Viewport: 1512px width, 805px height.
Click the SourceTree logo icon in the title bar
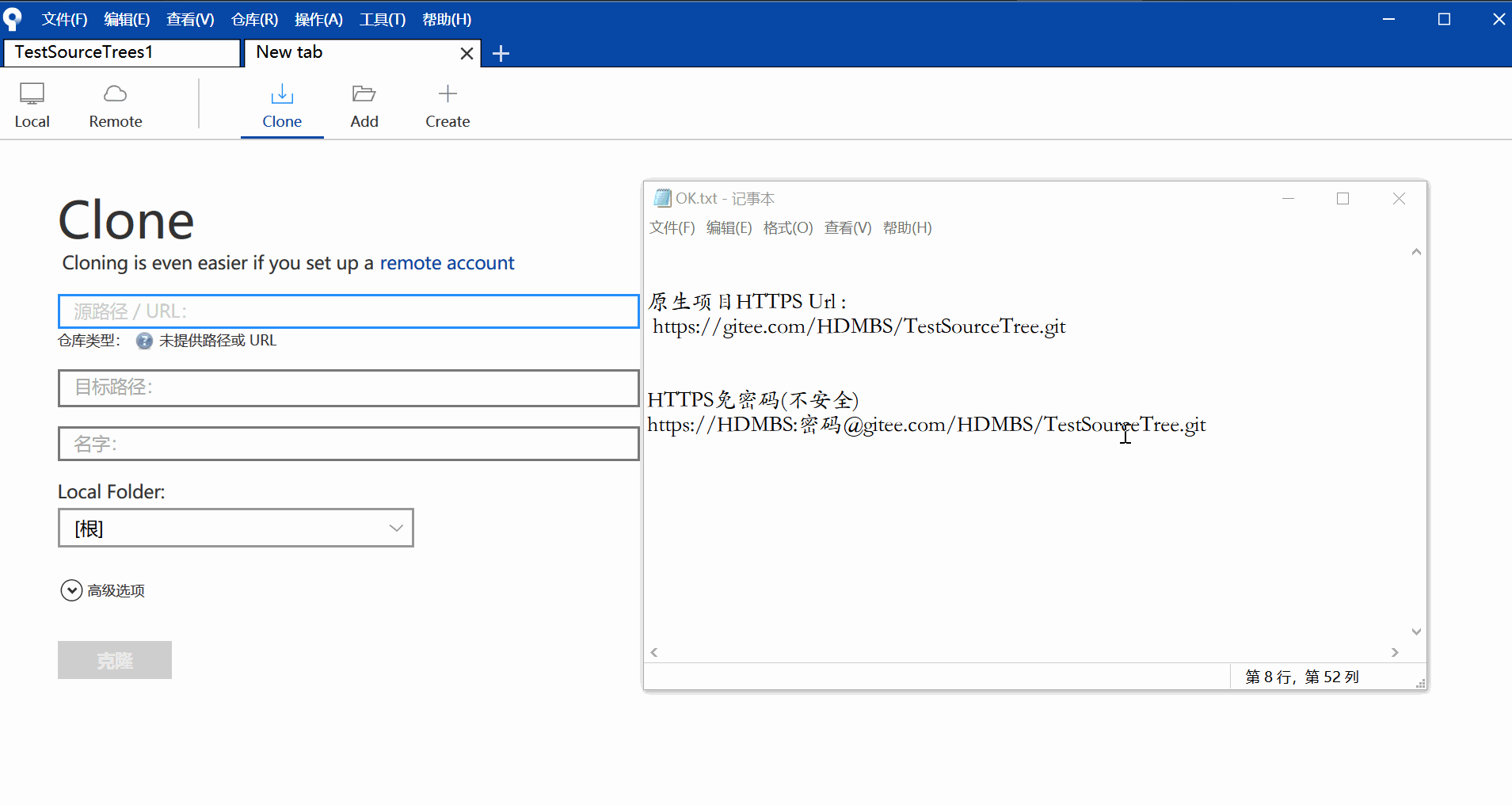12,19
